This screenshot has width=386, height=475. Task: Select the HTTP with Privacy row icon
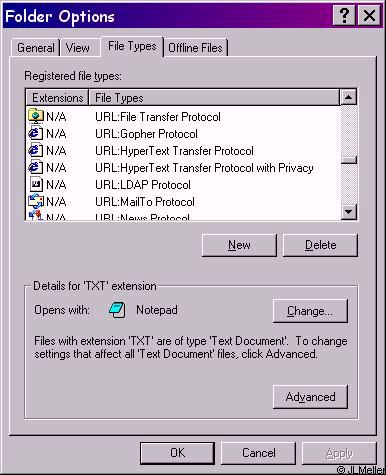(36, 167)
